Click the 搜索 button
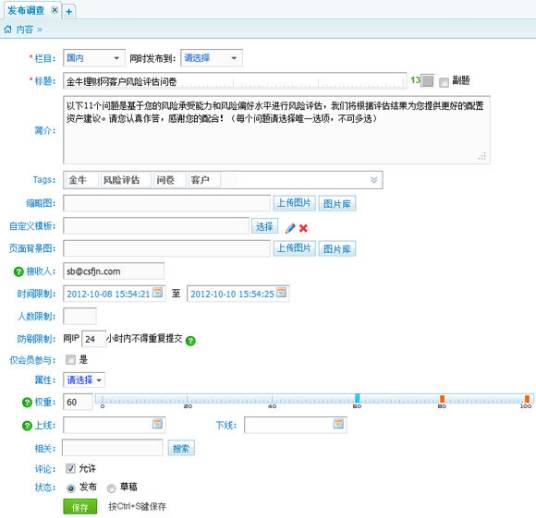The height and width of the screenshot is (518, 536). pyautogui.click(x=181, y=448)
